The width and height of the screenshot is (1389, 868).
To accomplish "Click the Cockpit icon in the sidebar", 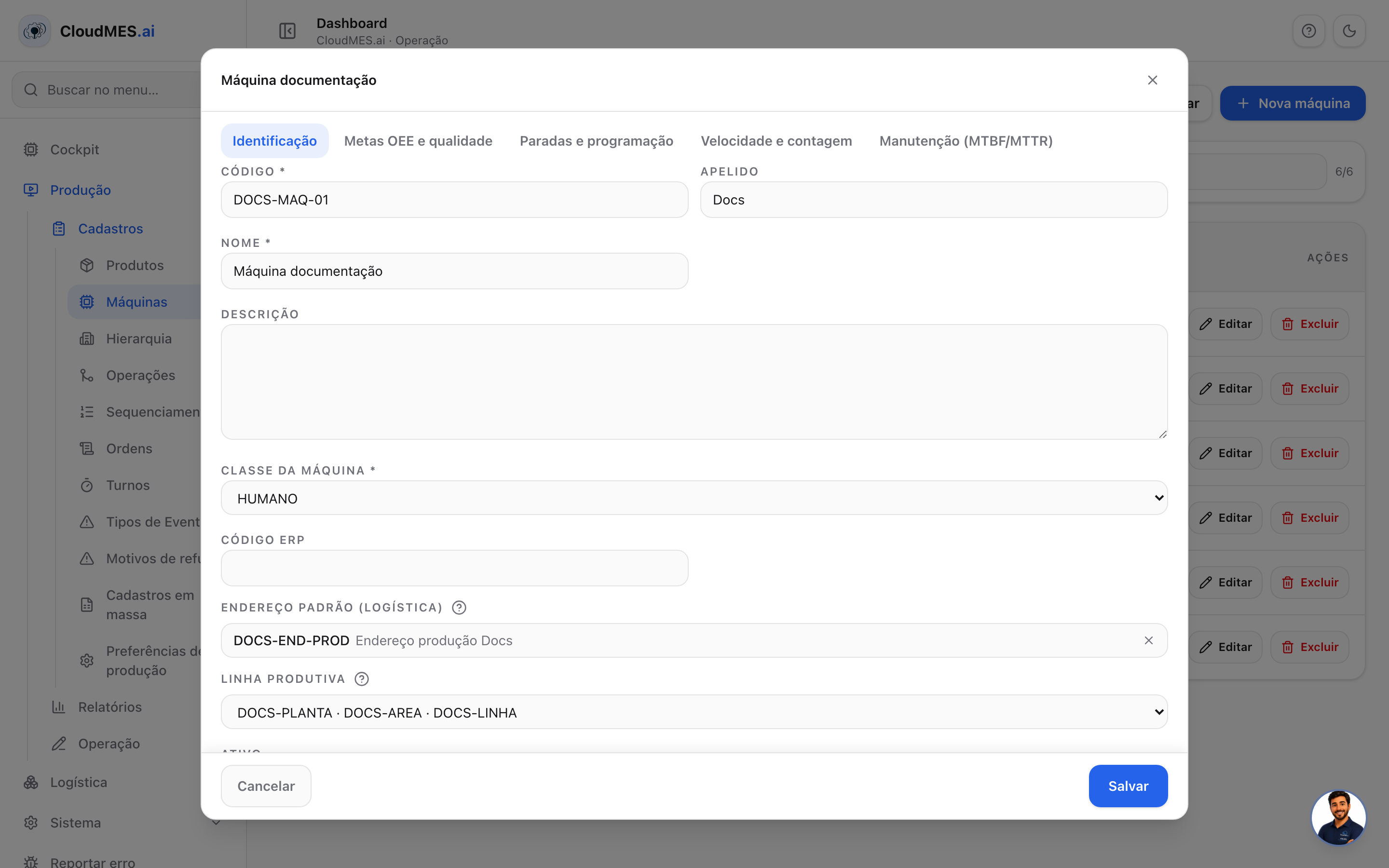I will click(x=31, y=150).
